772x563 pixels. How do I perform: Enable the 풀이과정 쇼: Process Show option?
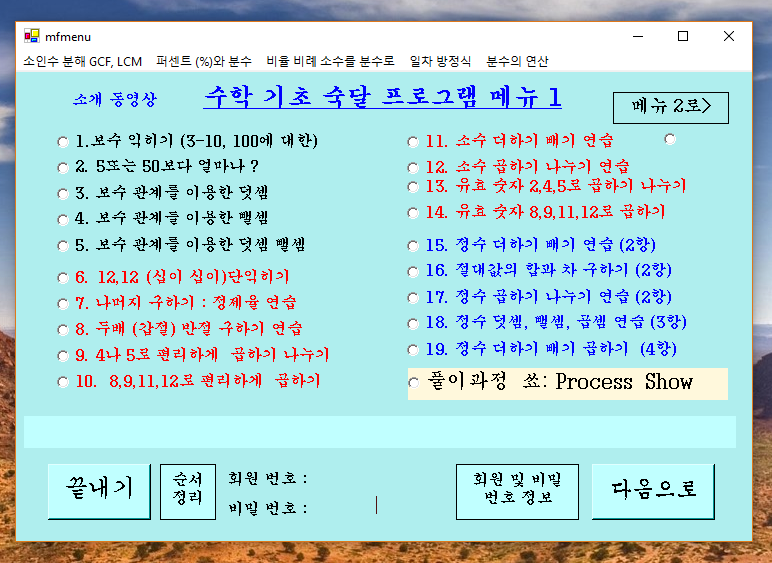(x=415, y=383)
